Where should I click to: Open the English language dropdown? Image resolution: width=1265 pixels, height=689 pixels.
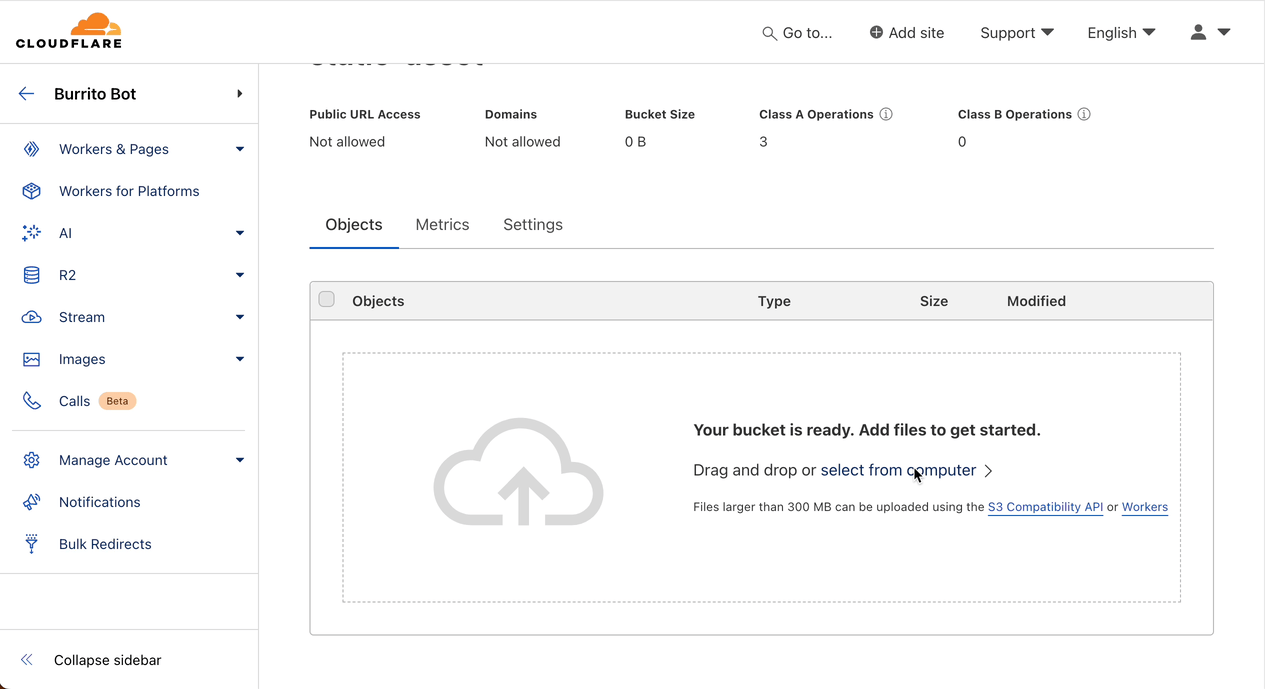click(x=1120, y=33)
